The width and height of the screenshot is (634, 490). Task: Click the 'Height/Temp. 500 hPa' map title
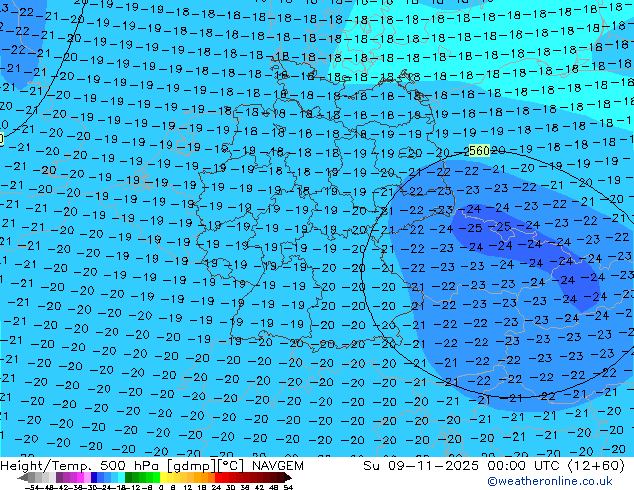pyautogui.click(x=82, y=466)
